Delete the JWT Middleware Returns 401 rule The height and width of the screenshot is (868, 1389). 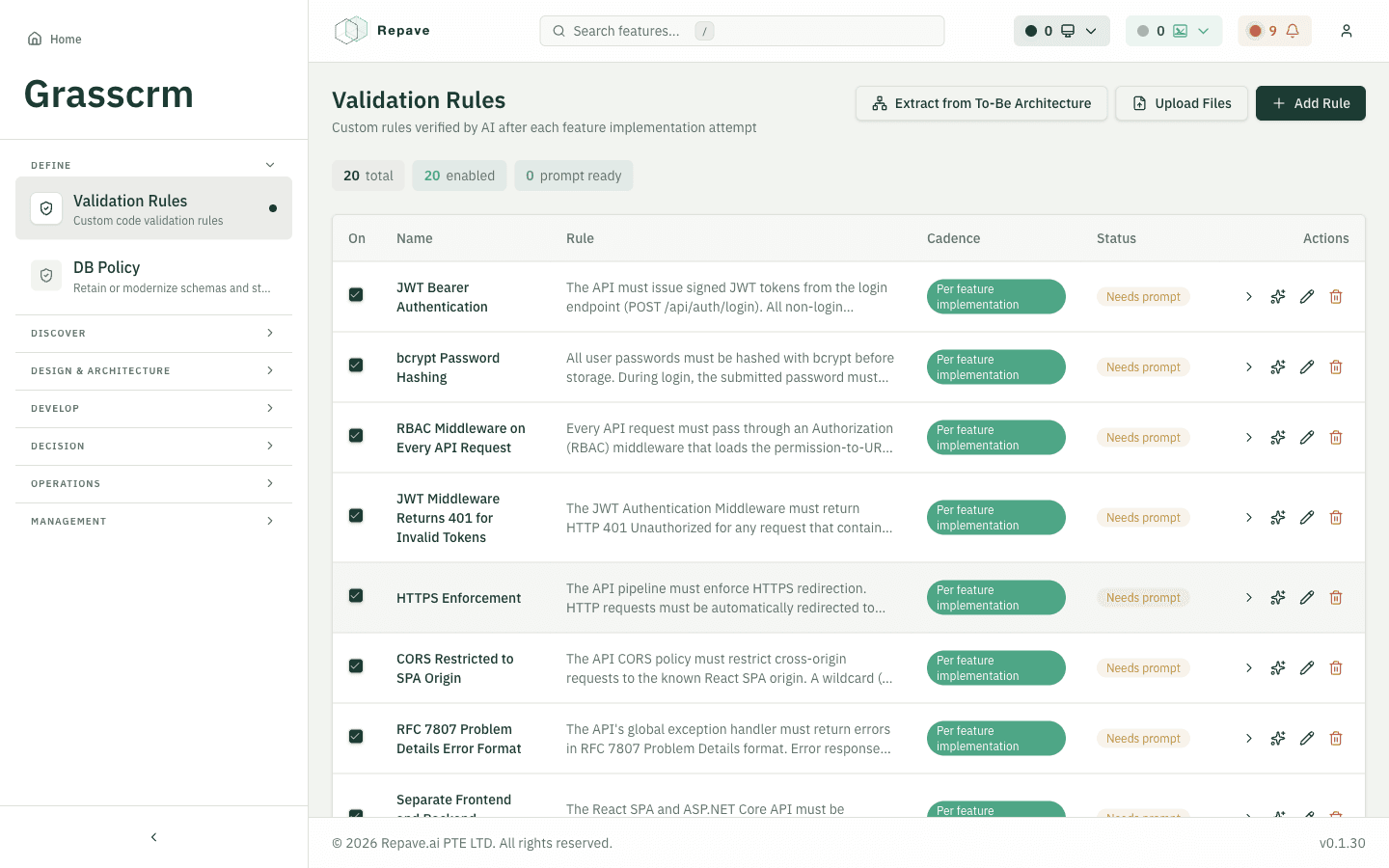pyautogui.click(x=1336, y=518)
